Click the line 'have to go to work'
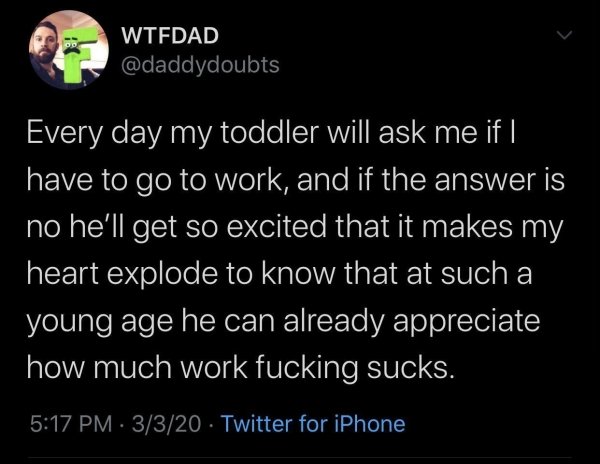This screenshot has width=600, height=464. pyautogui.click(x=296, y=181)
